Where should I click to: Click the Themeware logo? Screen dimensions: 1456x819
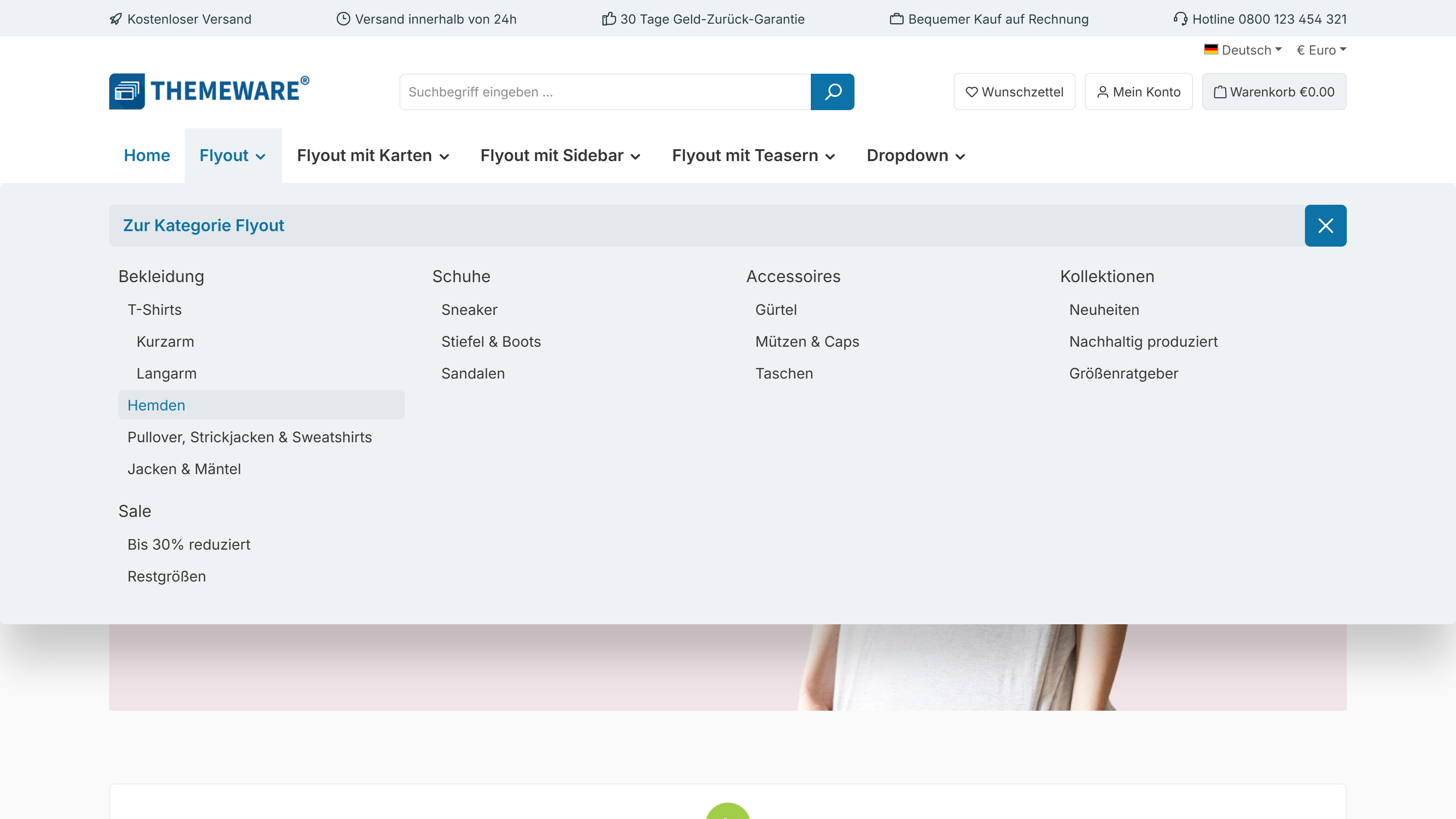coord(209,91)
